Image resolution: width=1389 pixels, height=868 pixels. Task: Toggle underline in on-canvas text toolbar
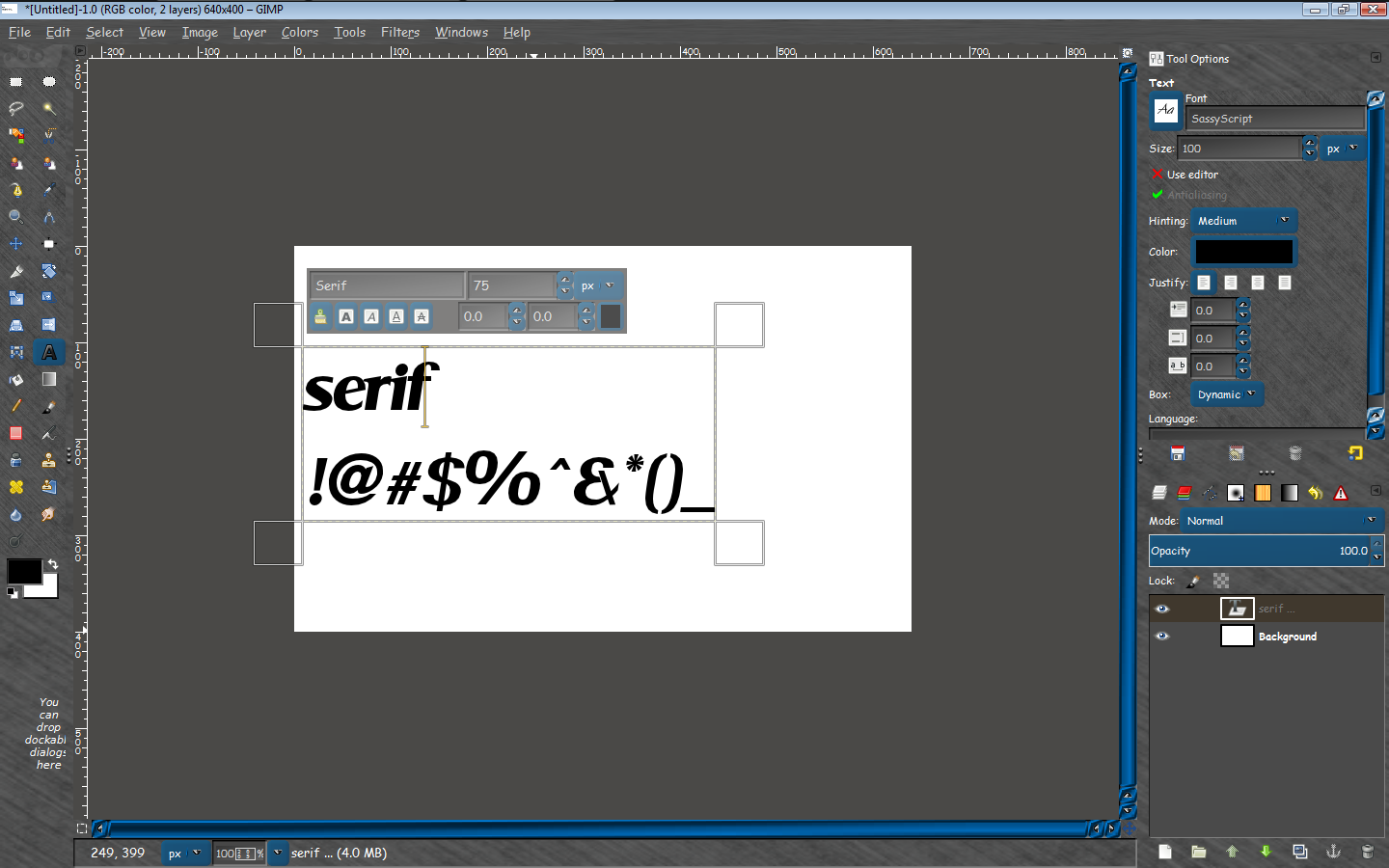point(396,316)
